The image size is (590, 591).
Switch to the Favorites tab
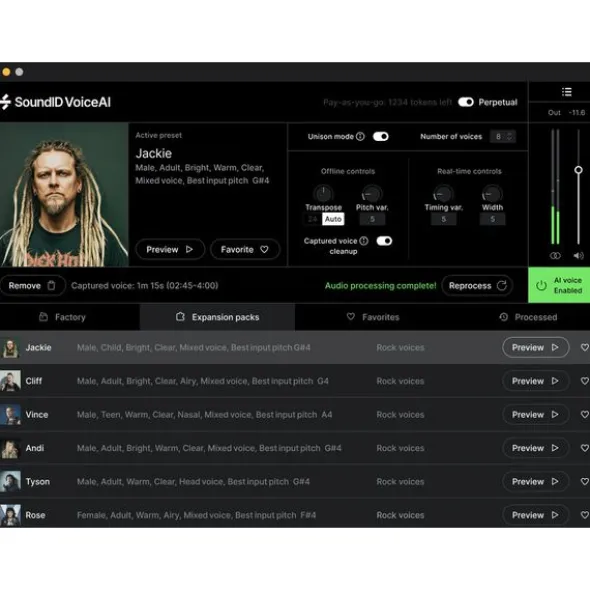[373, 317]
